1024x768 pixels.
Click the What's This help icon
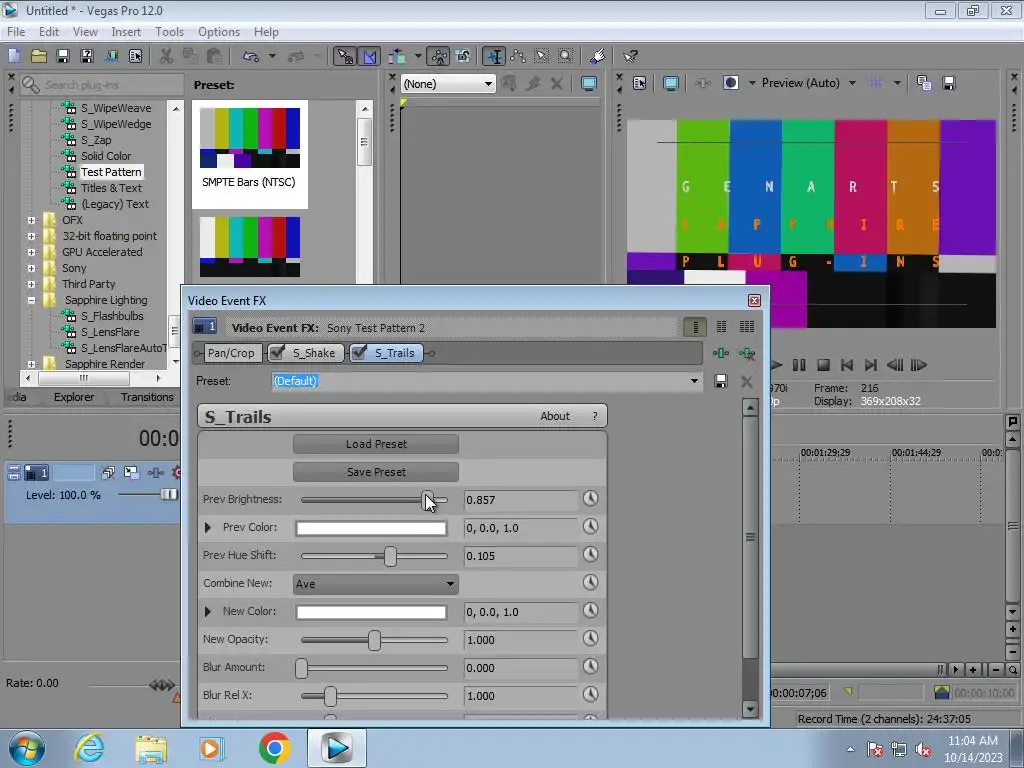tap(630, 56)
